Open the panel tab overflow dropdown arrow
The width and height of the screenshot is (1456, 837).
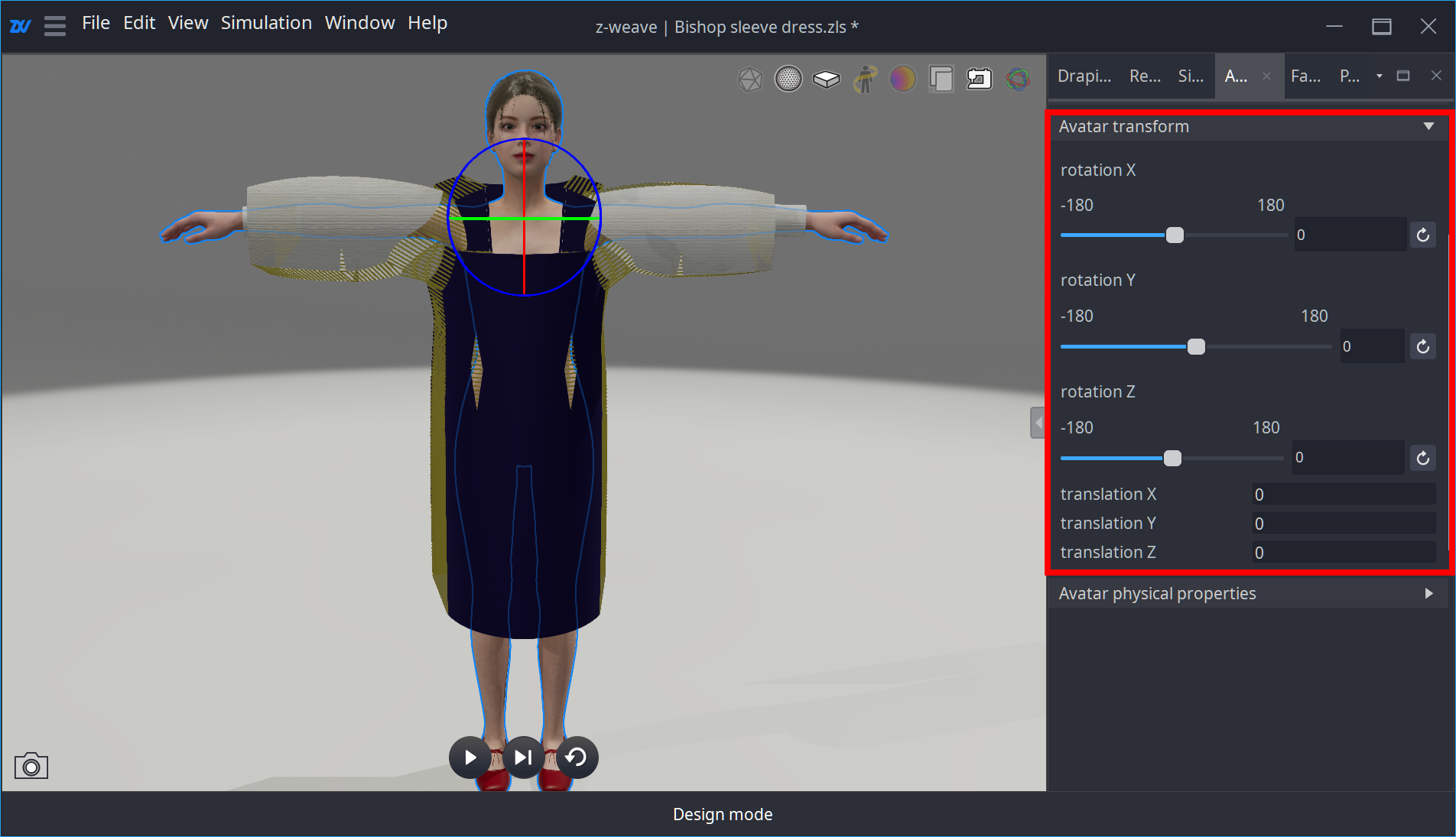pyautogui.click(x=1379, y=76)
